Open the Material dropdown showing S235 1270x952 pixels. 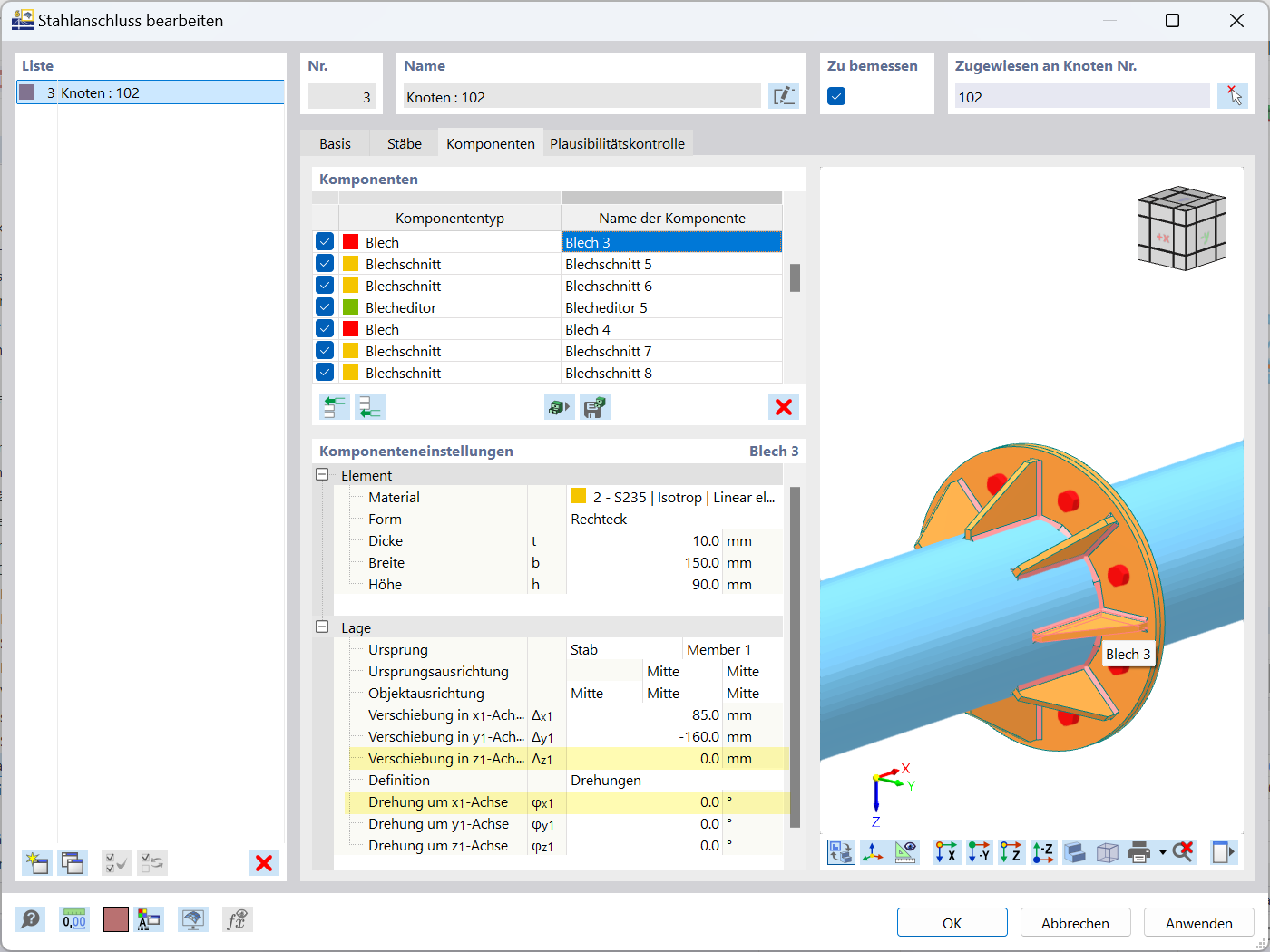pyautogui.click(x=674, y=497)
